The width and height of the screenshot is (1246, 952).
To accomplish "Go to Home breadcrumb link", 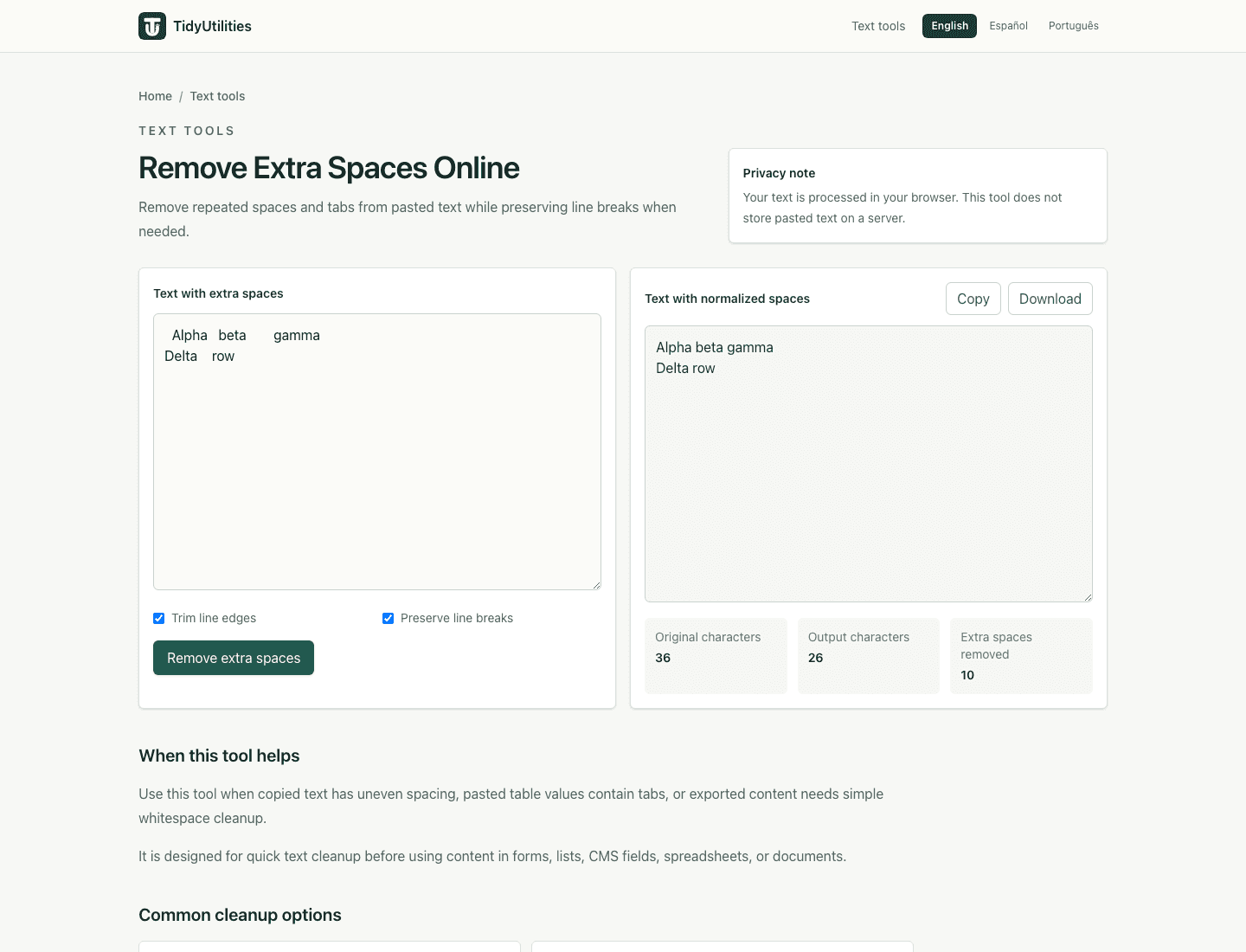I will (x=155, y=96).
